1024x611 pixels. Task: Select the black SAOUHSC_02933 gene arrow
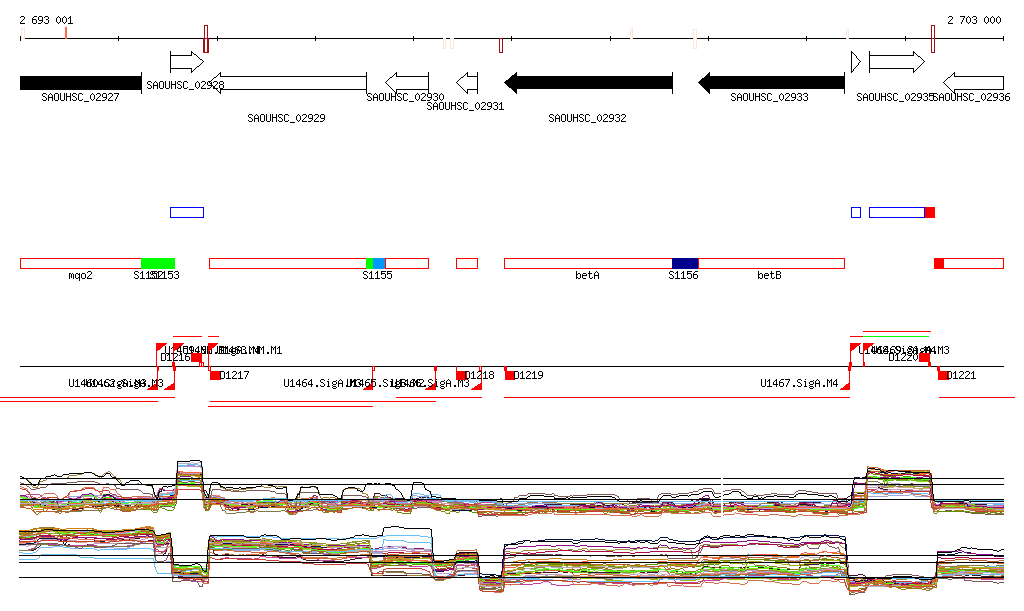[771, 83]
